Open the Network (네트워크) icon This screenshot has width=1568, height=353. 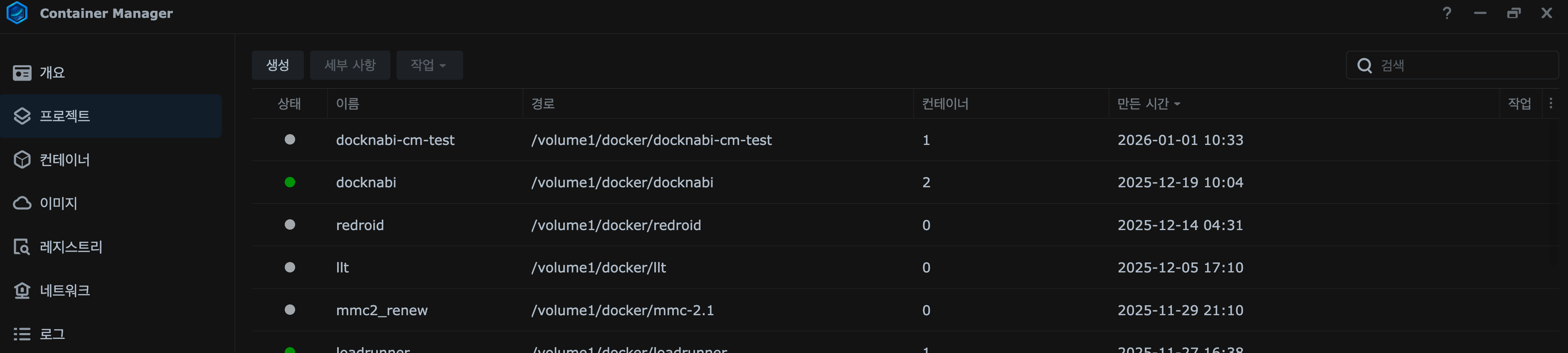[x=22, y=291]
